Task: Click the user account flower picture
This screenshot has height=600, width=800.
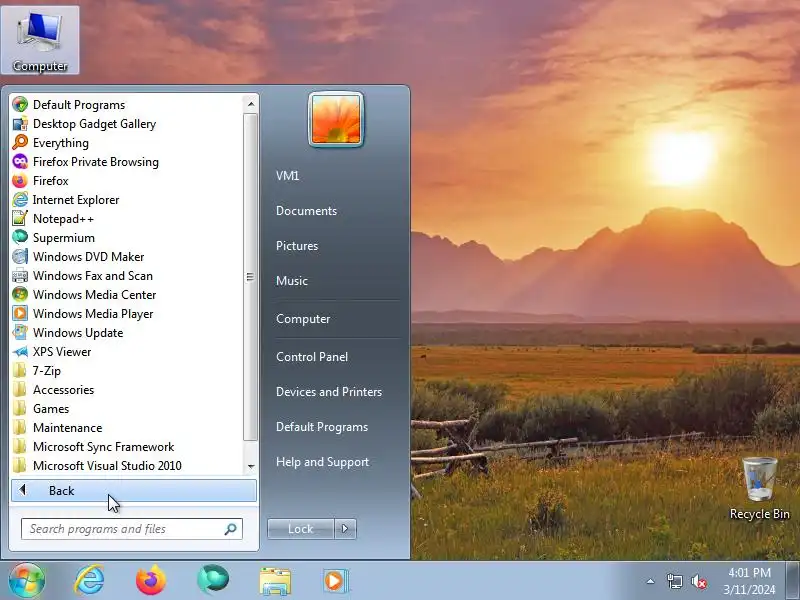Action: pos(336,119)
